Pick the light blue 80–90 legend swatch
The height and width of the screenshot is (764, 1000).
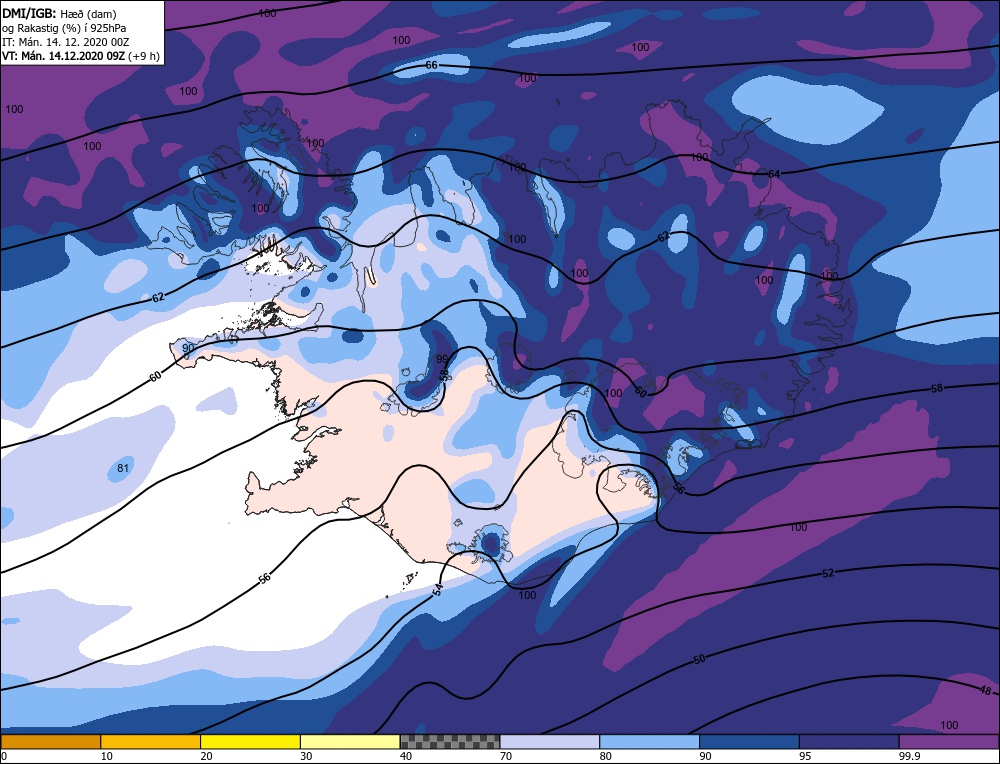[649, 741]
